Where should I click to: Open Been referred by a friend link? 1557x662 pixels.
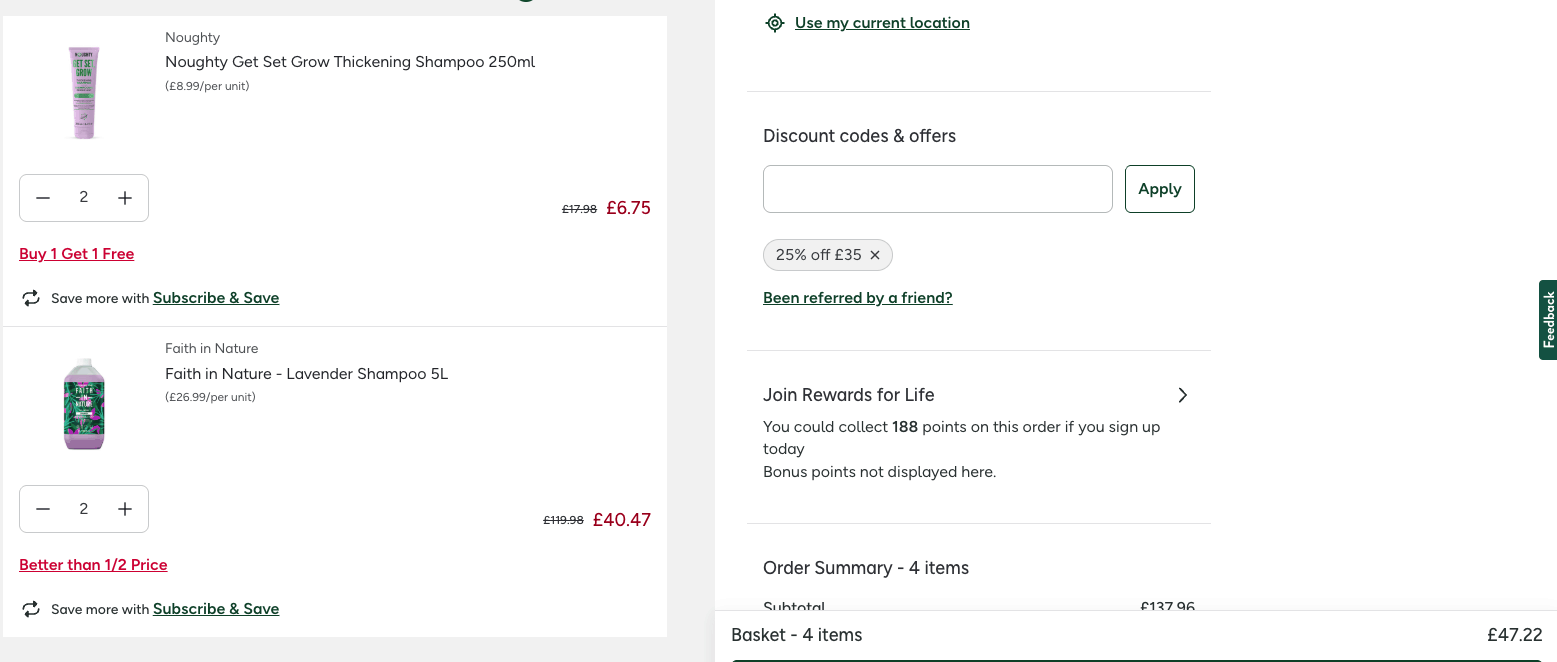pyautogui.click(x=857, y=298)
